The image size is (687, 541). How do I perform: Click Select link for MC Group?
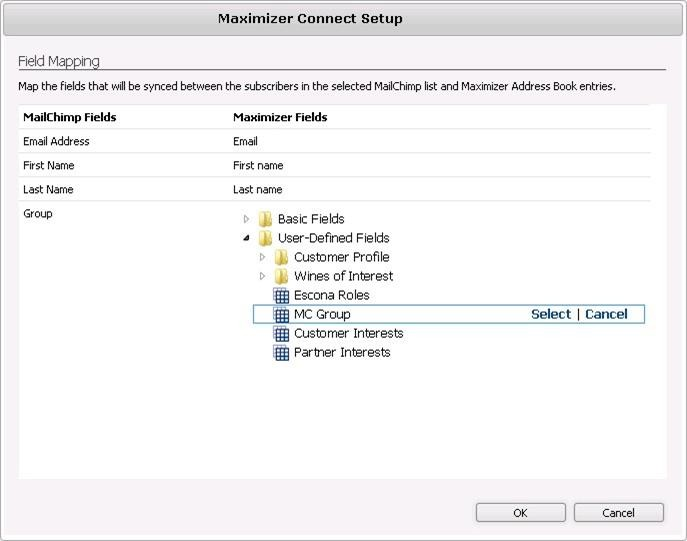coord(551,314)
